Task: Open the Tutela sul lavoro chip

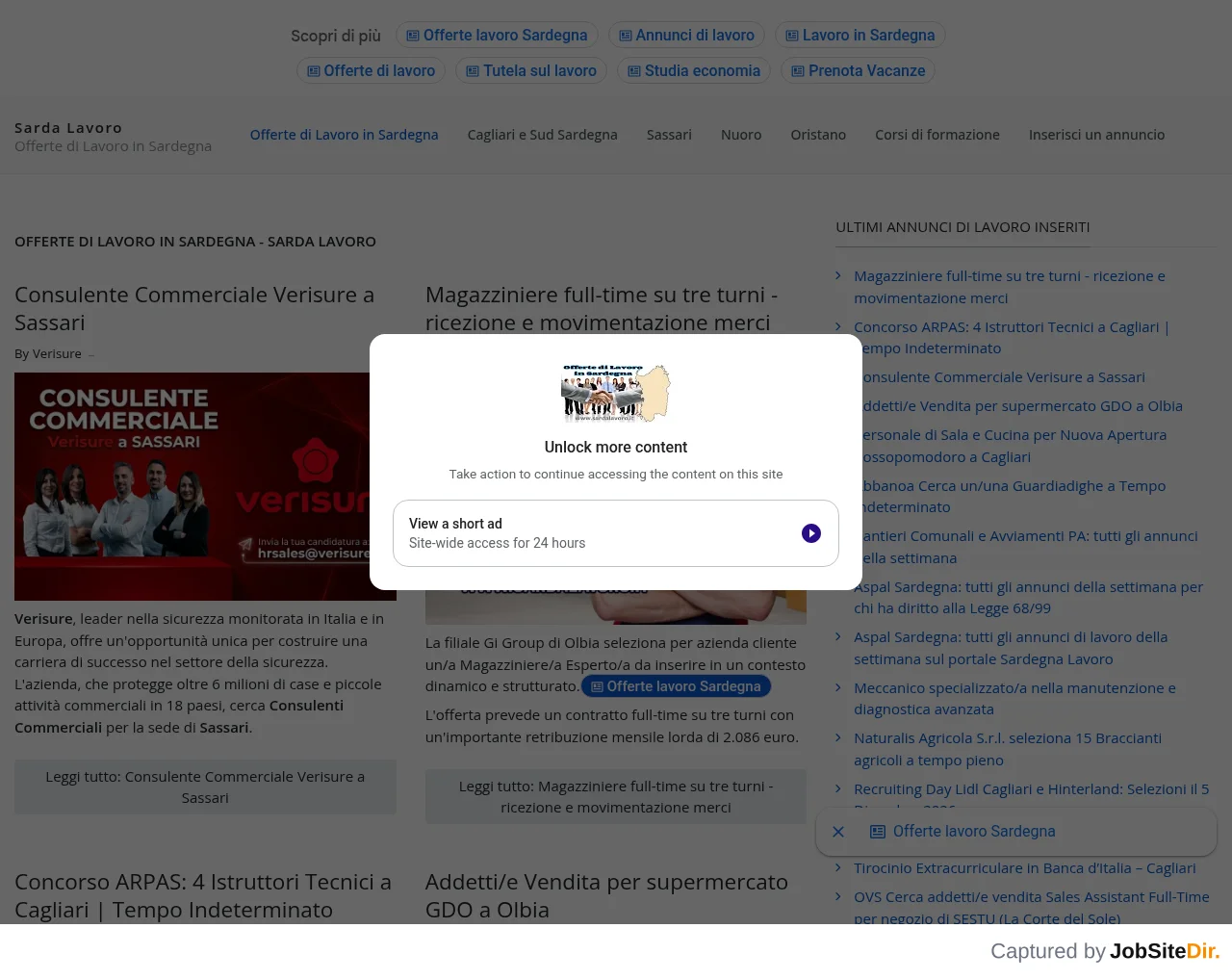Action: point(531,71)
